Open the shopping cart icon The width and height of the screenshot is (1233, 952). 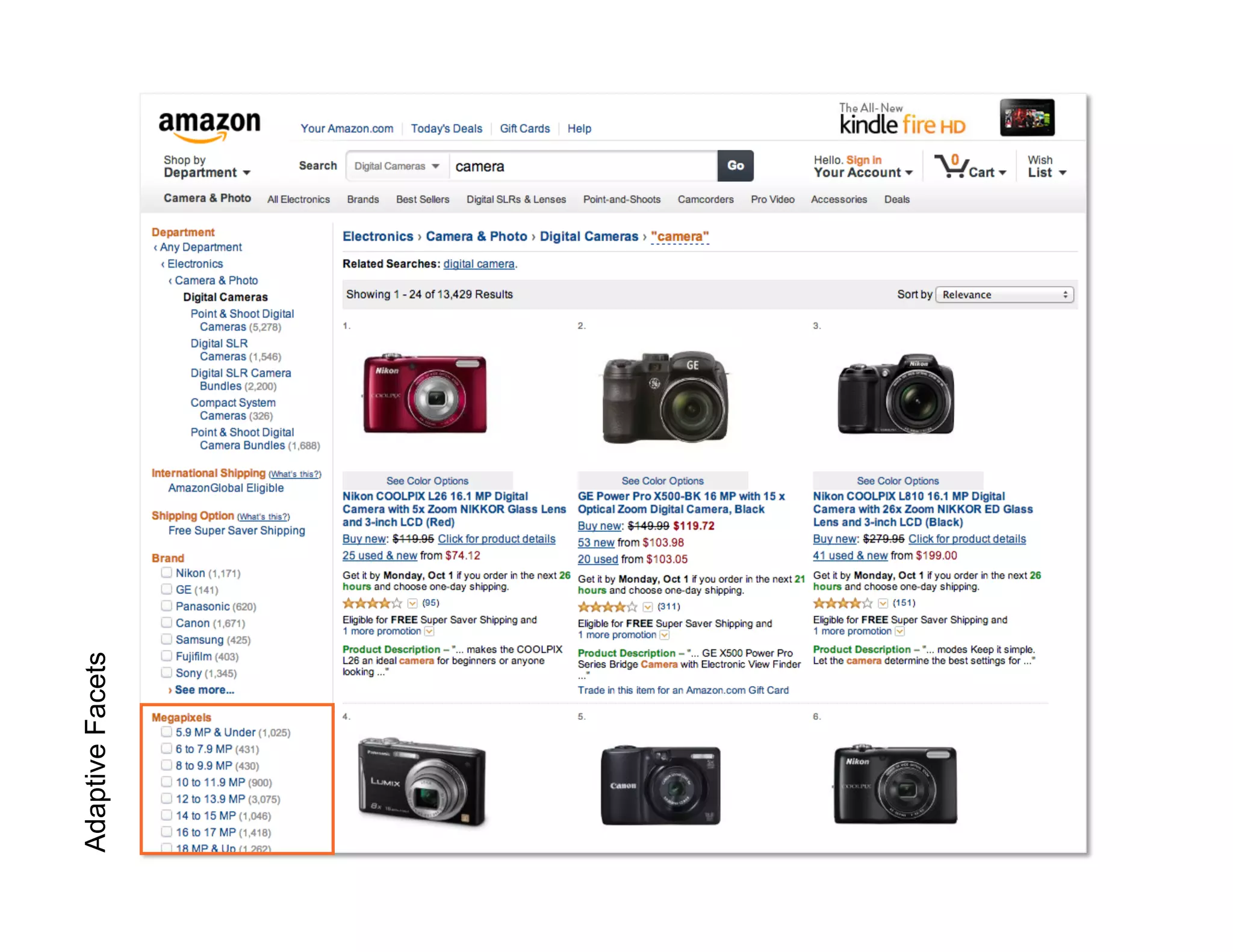951,165
